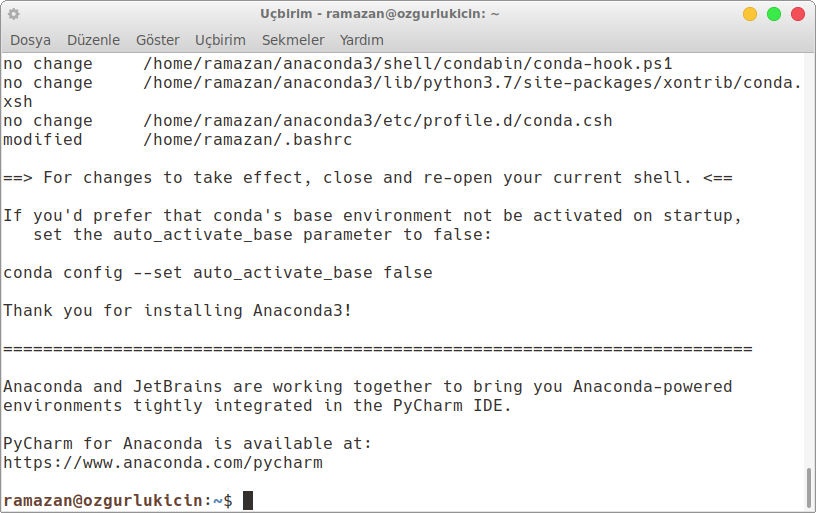
Task: Click the '/home/ramazan/.bashrc' path text
Action: (x=248, y=139)
